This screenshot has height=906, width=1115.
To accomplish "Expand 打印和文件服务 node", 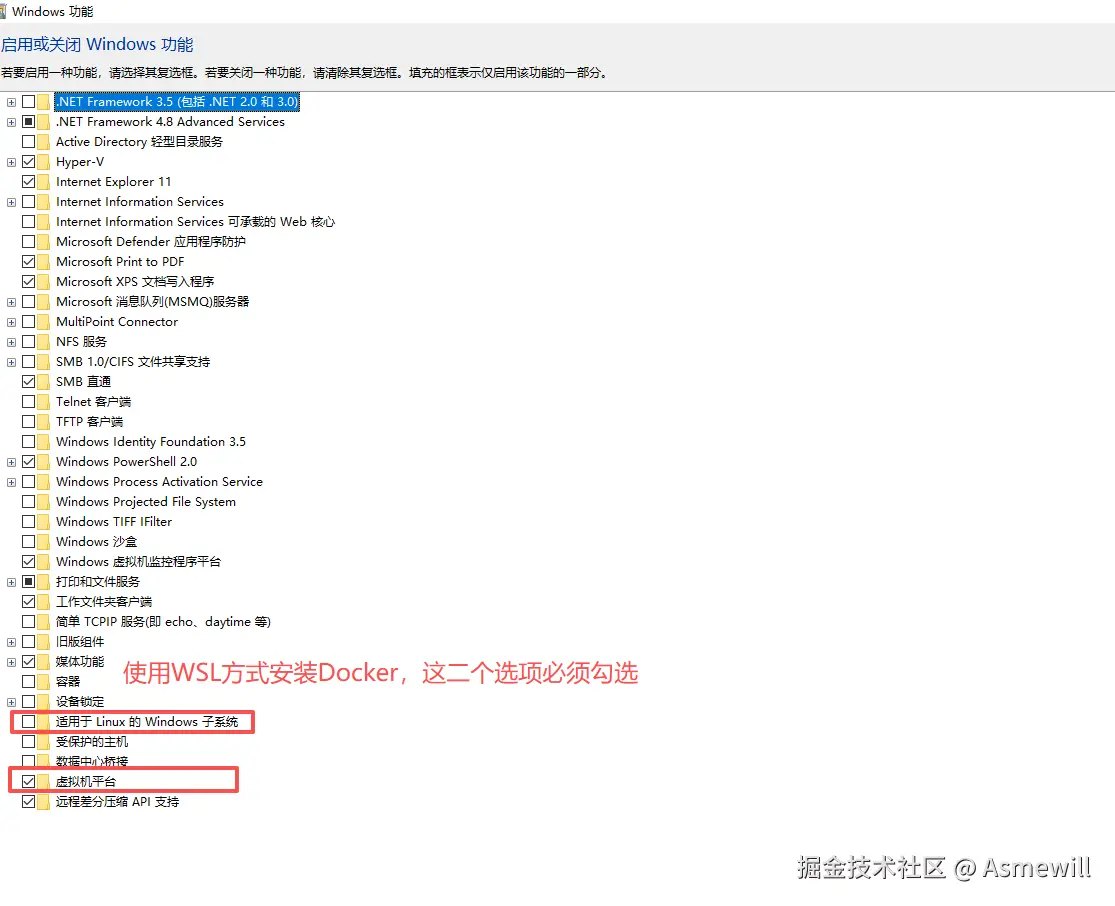I will 11,582.
